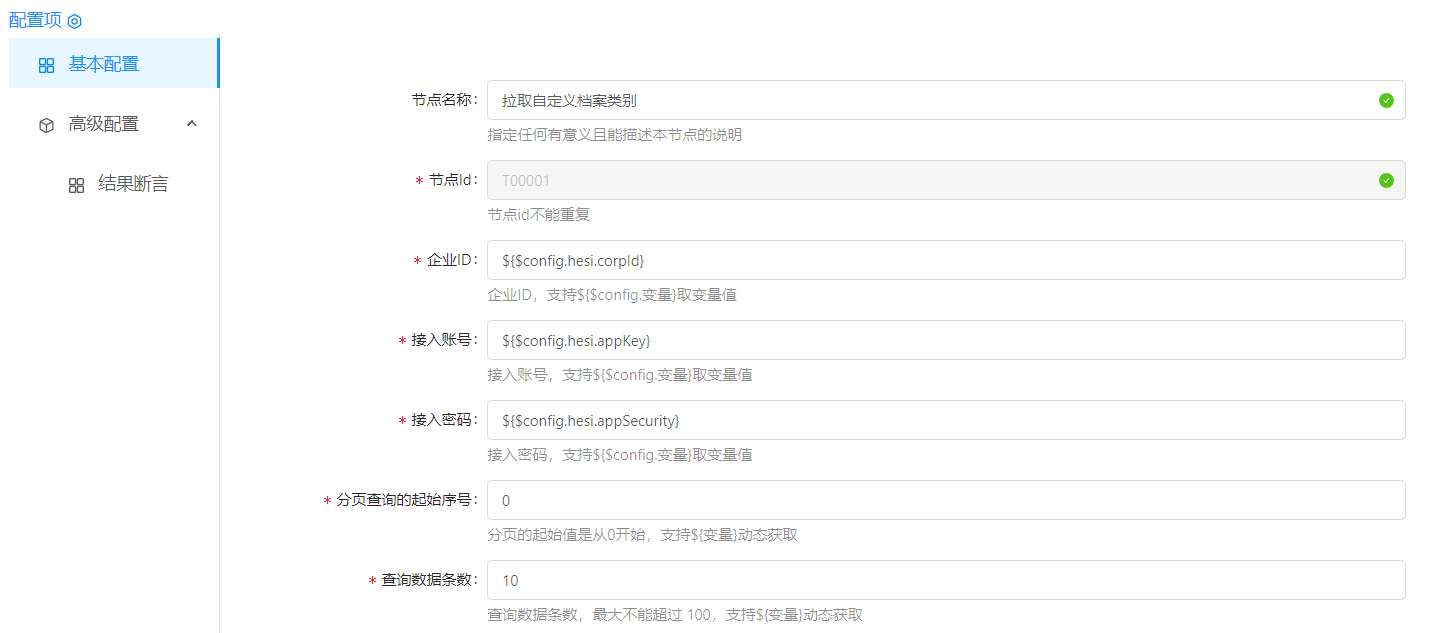Screen dimensions: 1440x633
Task: Focus the 节点名称 input field
Action: pyautogui.click(x=930, y=100)
